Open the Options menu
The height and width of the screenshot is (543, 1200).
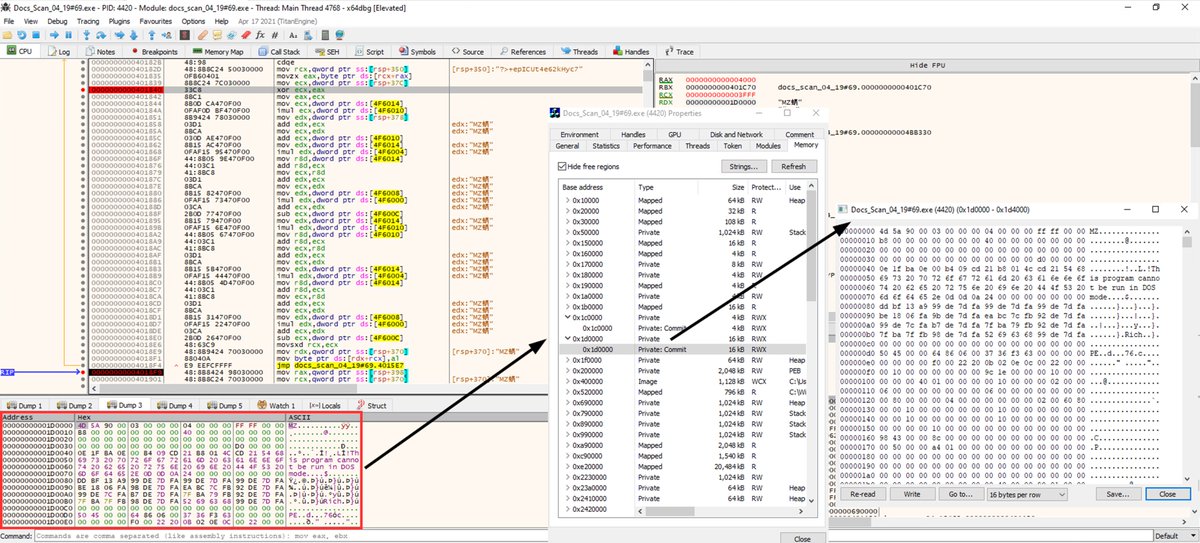coord(193,20)
